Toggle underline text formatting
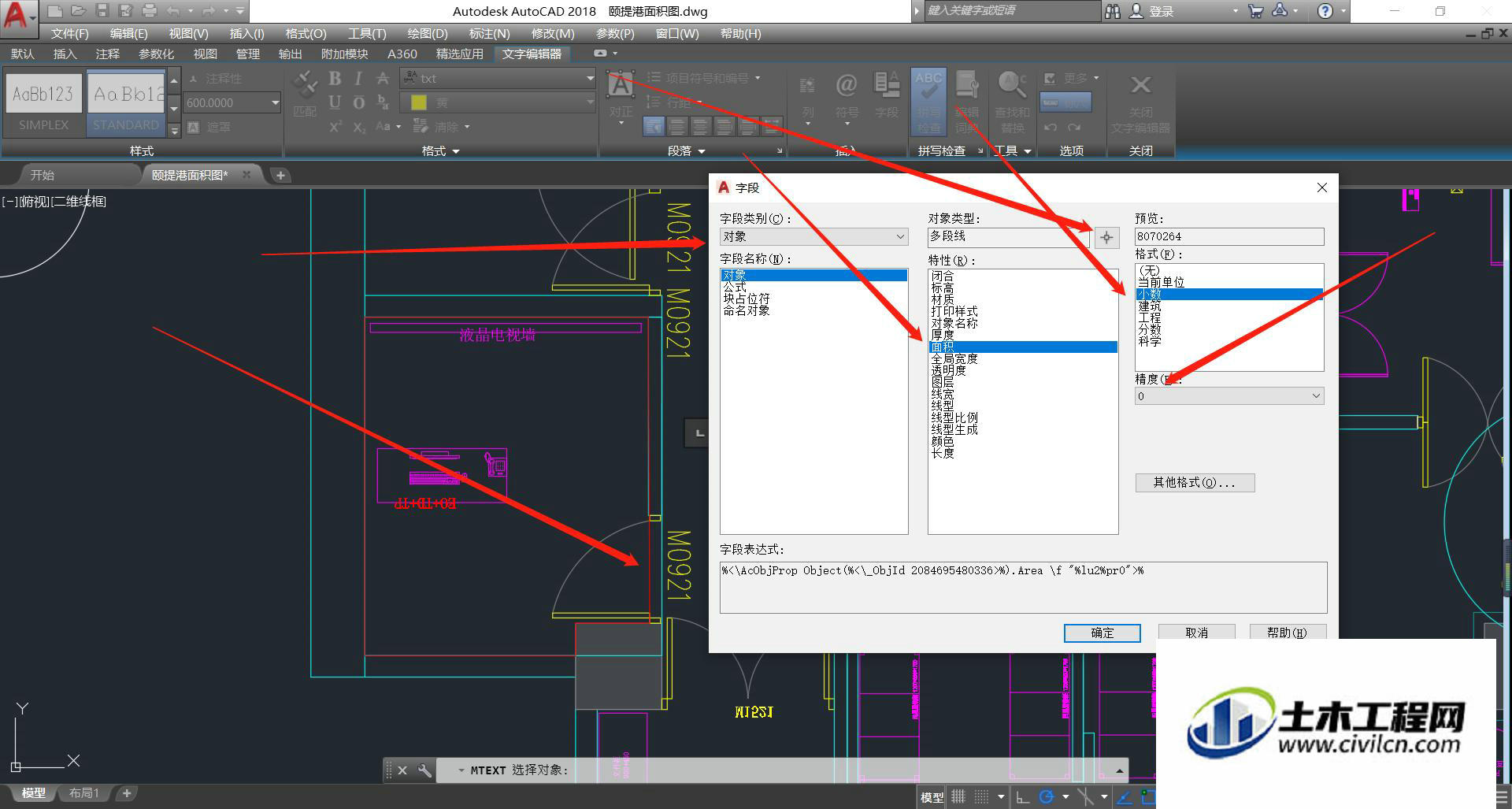 tap(335, 102)
